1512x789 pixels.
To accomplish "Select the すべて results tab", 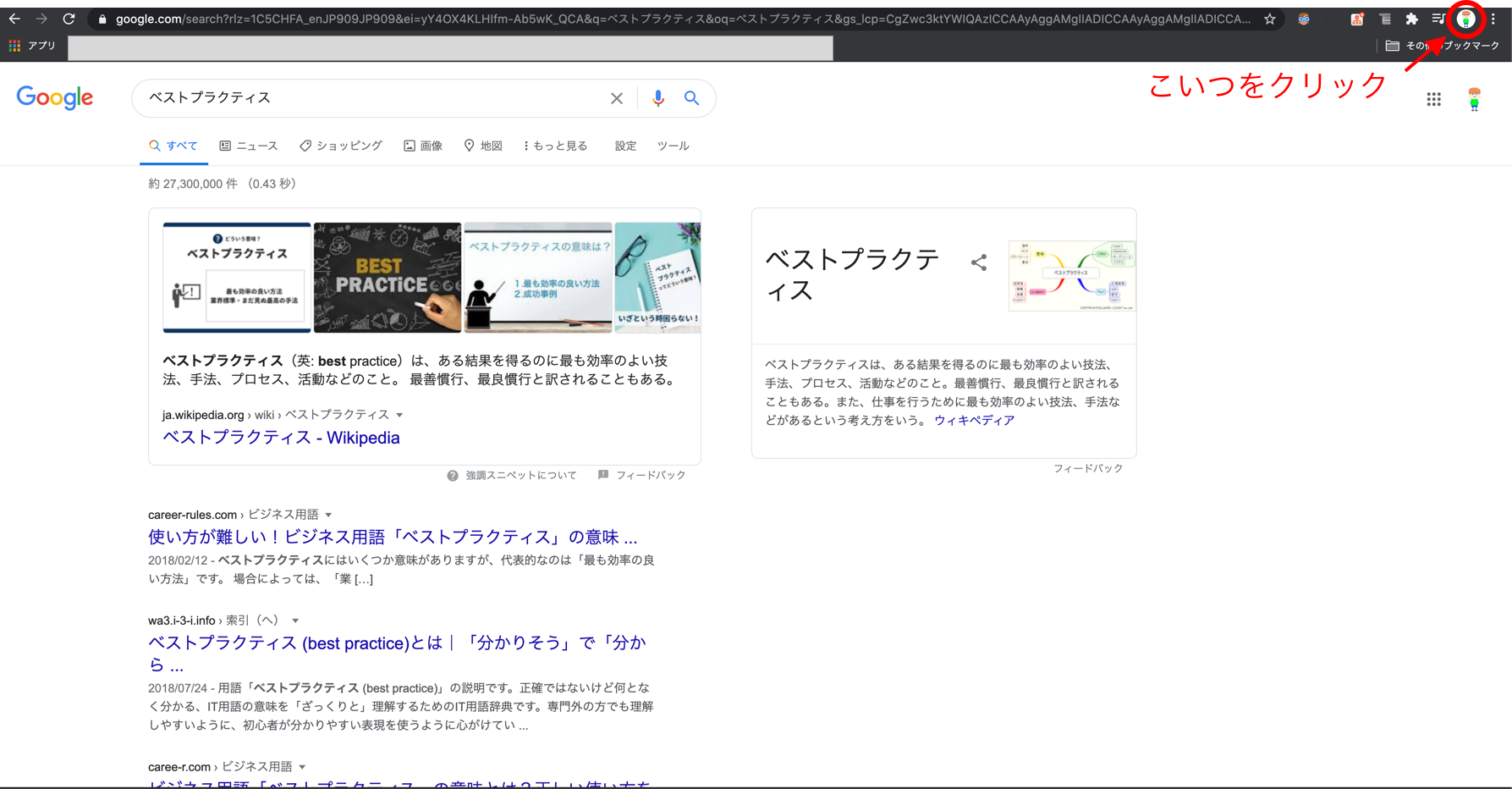I will point(173,146).
